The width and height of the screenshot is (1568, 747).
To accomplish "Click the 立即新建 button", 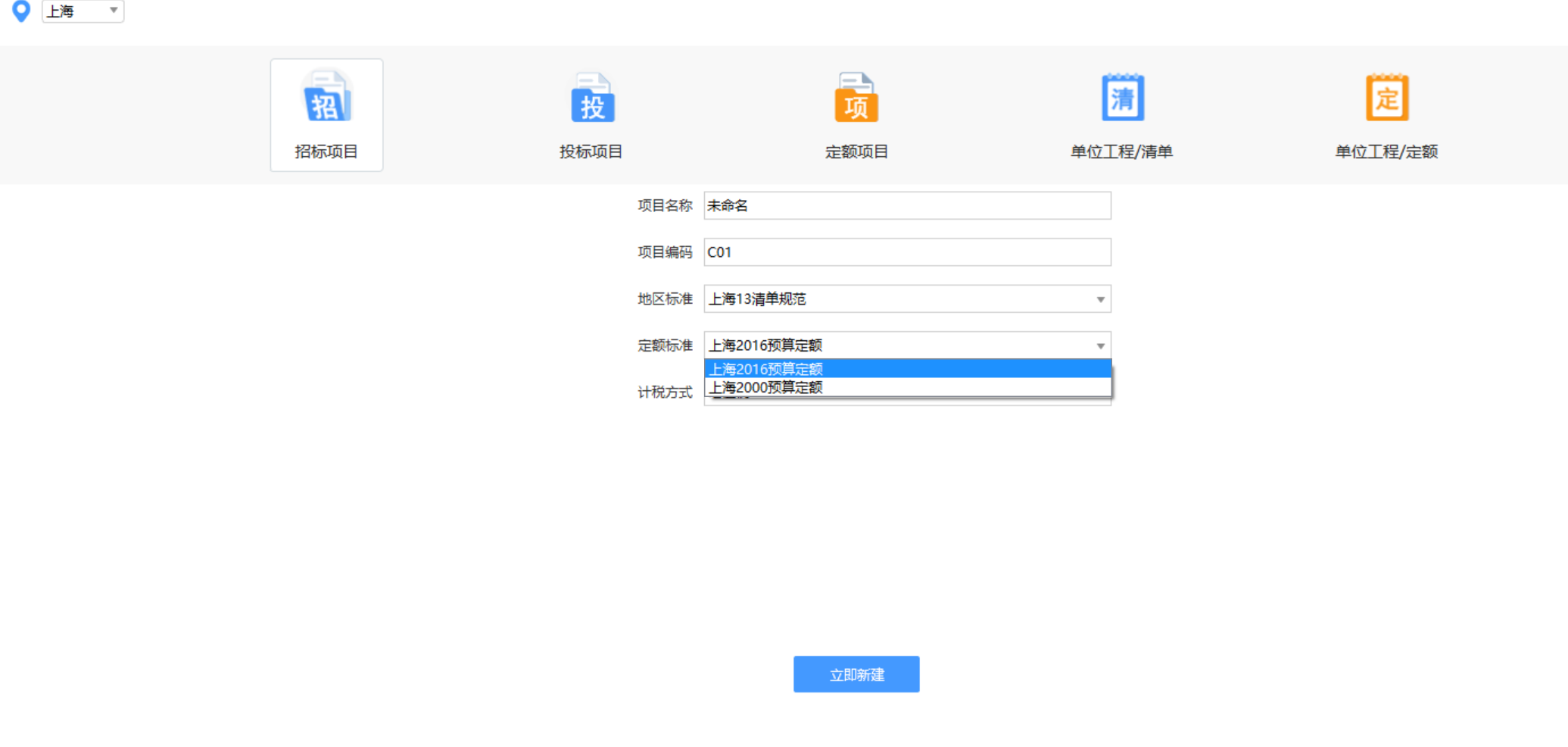I will point(856,674).
